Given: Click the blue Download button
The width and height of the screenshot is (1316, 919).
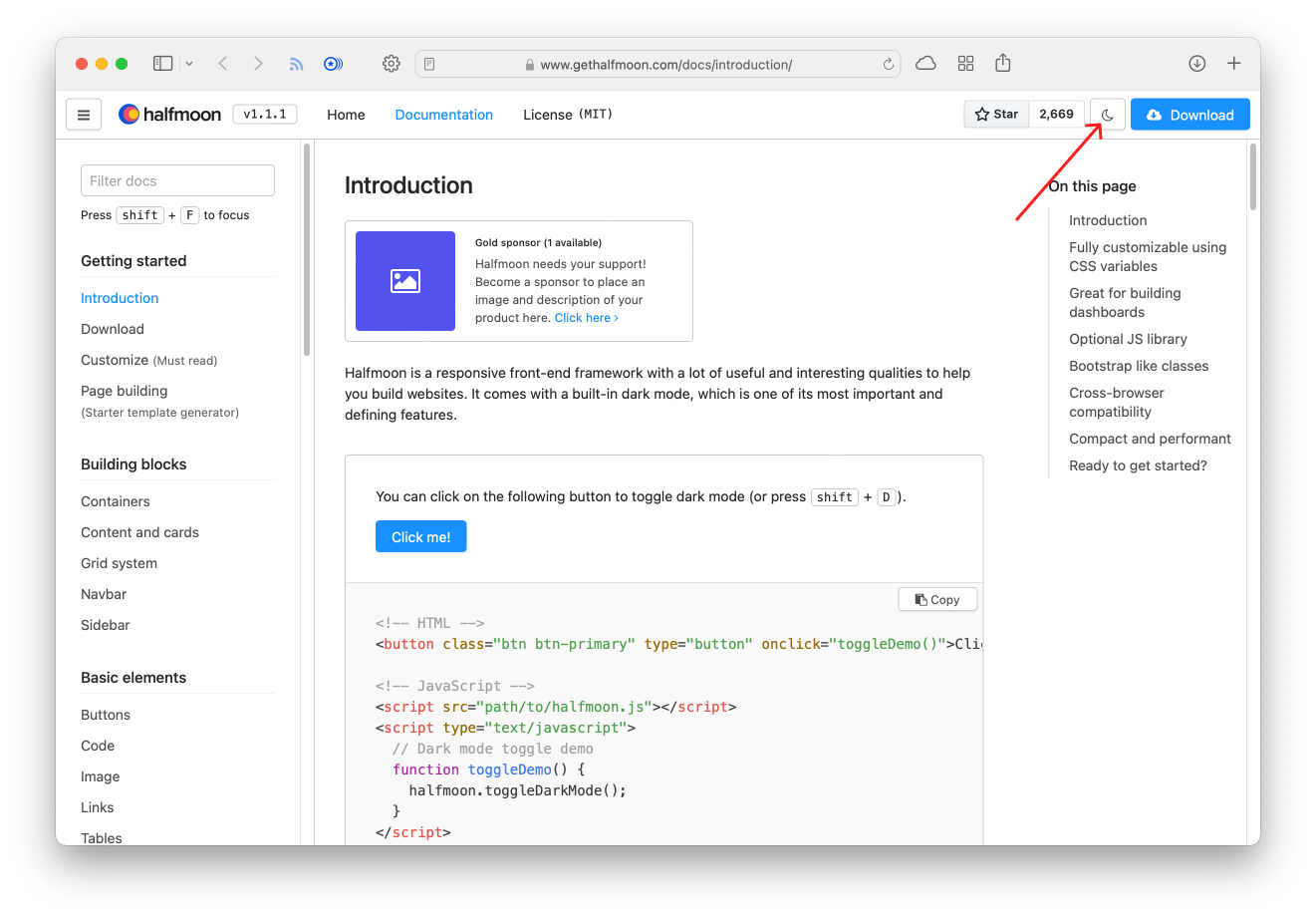Looking at the screenshot, I should coord(1189,115).
